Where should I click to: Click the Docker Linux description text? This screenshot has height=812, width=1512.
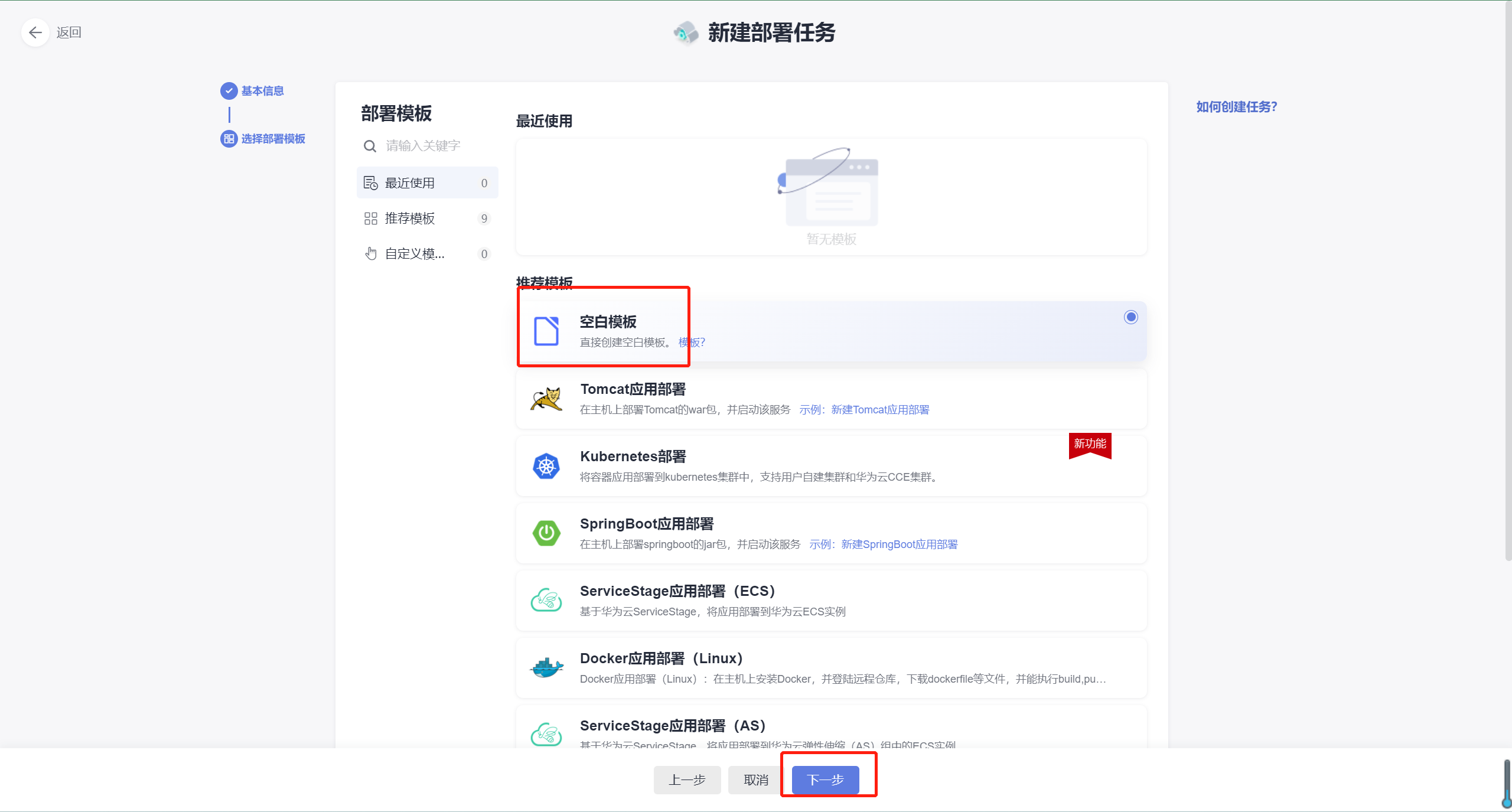click(843, 679)
